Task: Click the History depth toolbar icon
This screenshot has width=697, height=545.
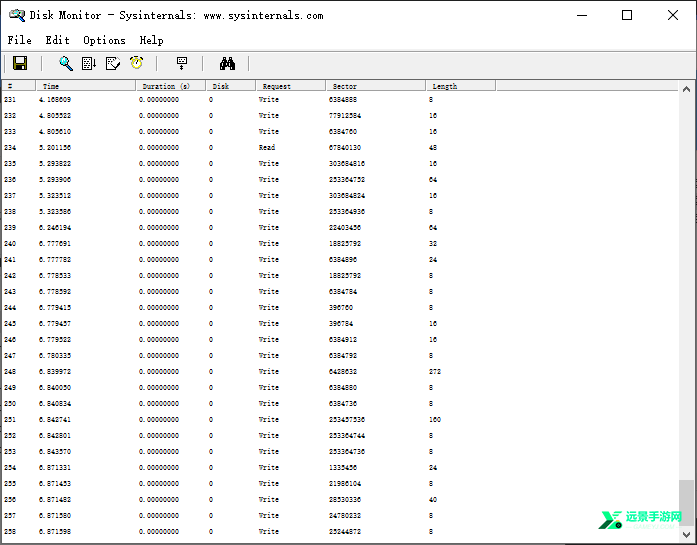Action: pos(182,63)
